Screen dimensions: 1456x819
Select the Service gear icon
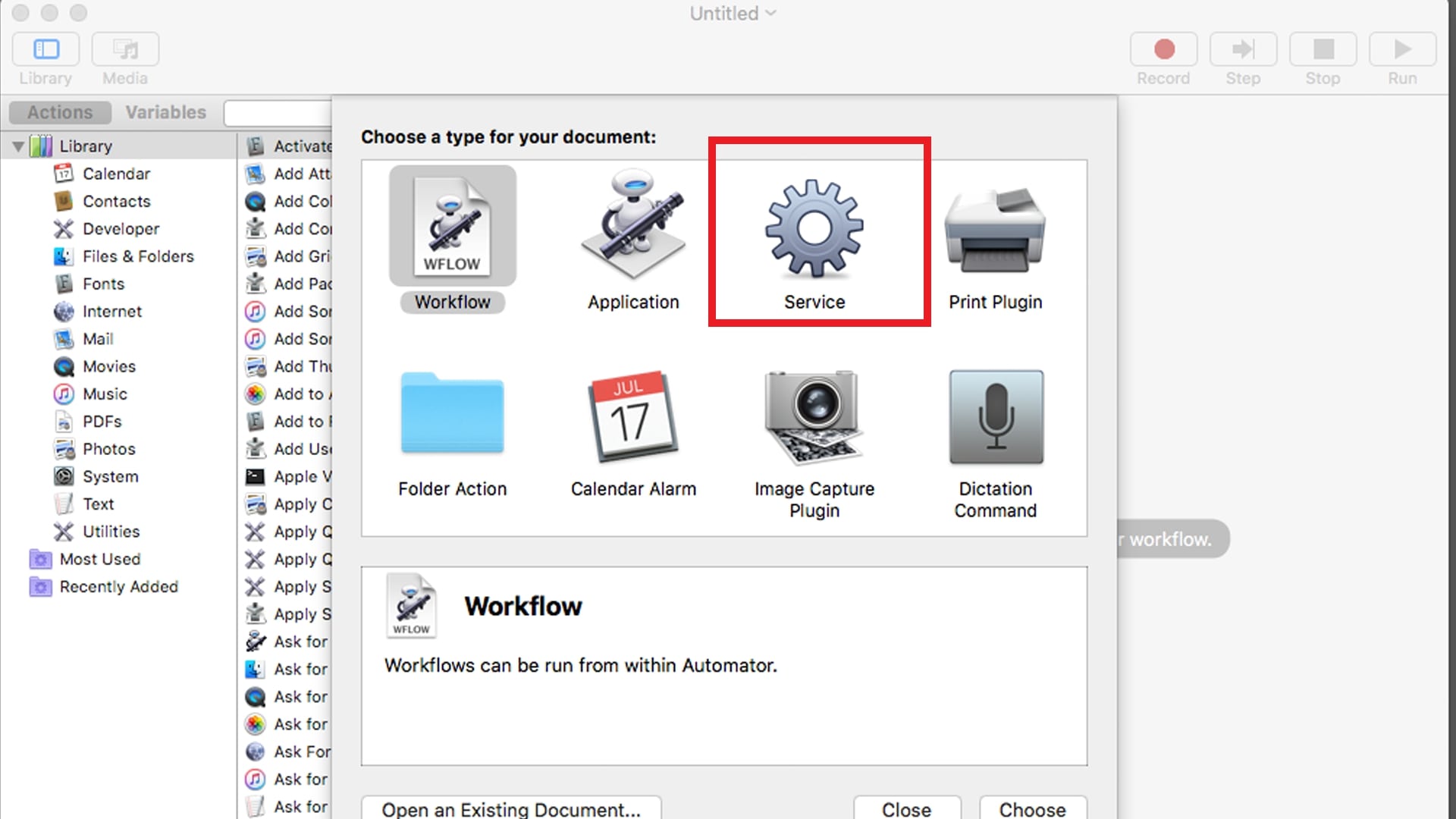(814, 227)
